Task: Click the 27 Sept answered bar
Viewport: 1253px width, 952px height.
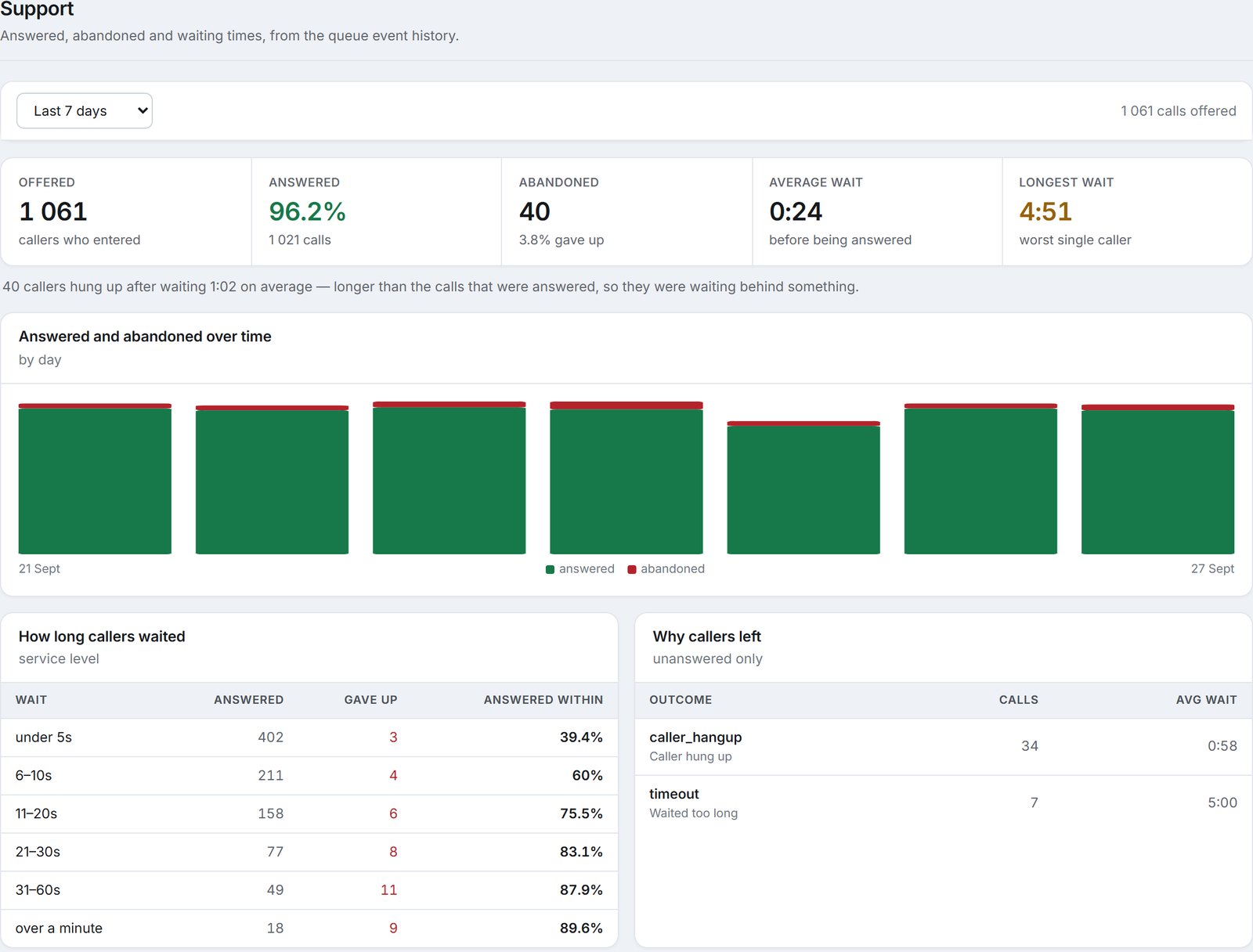Action: (x=1157, y=482)
